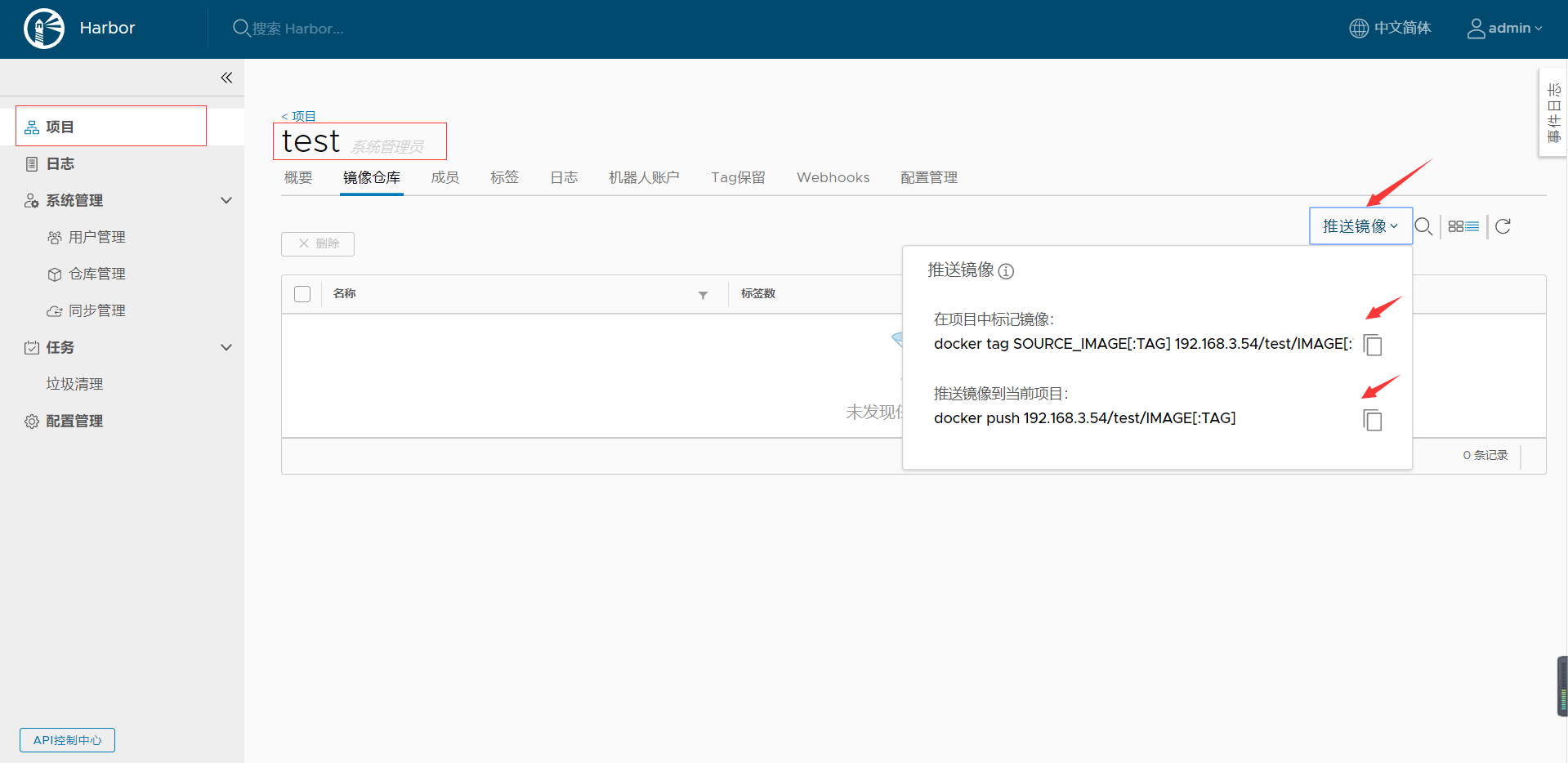
Task: Click the repository search magnifier icon
Action: point(1423,226)
